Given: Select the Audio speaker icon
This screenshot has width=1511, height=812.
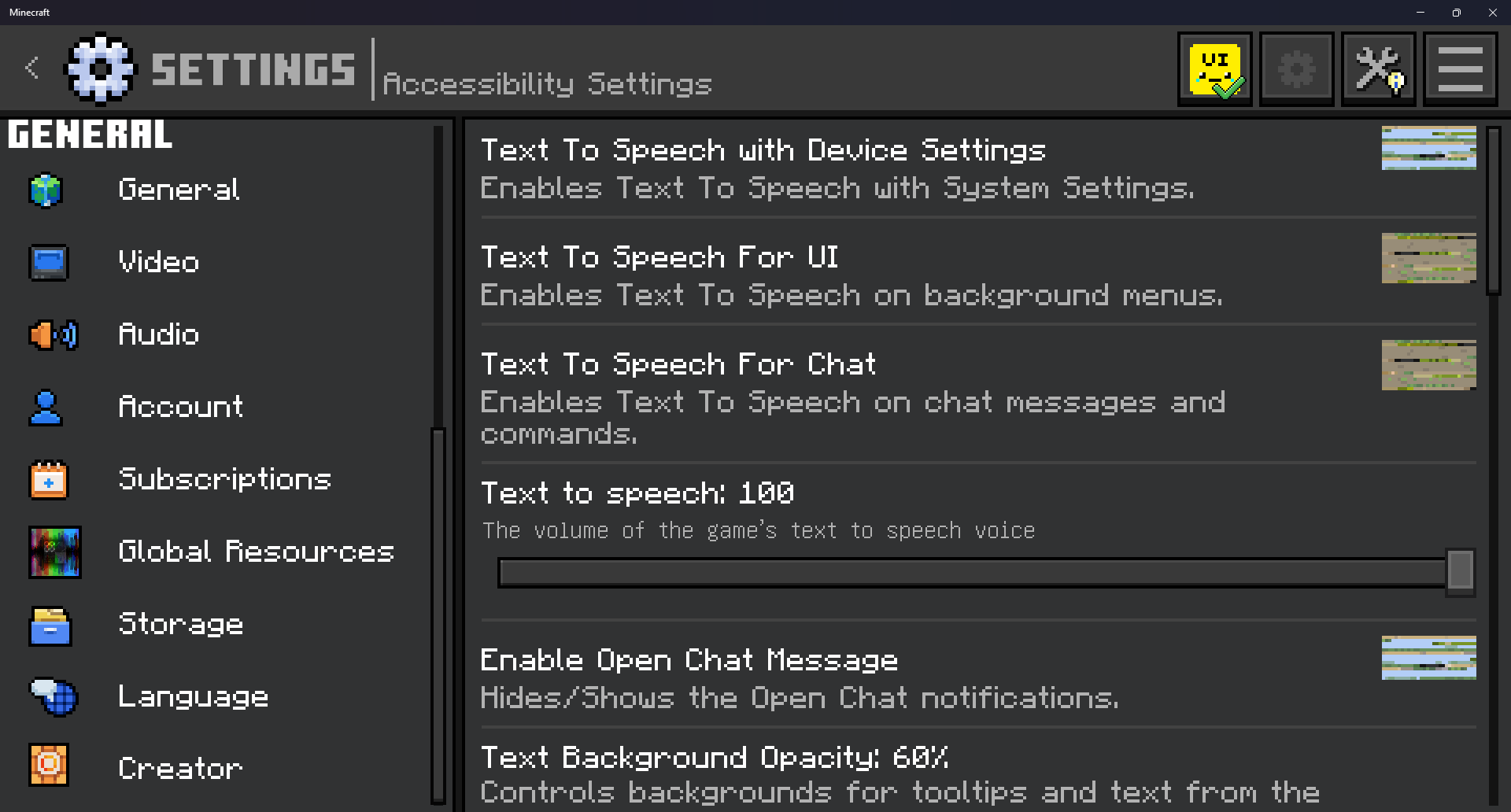Looking at the screenshot, I should pyautogui.click(x=52, y=335).
